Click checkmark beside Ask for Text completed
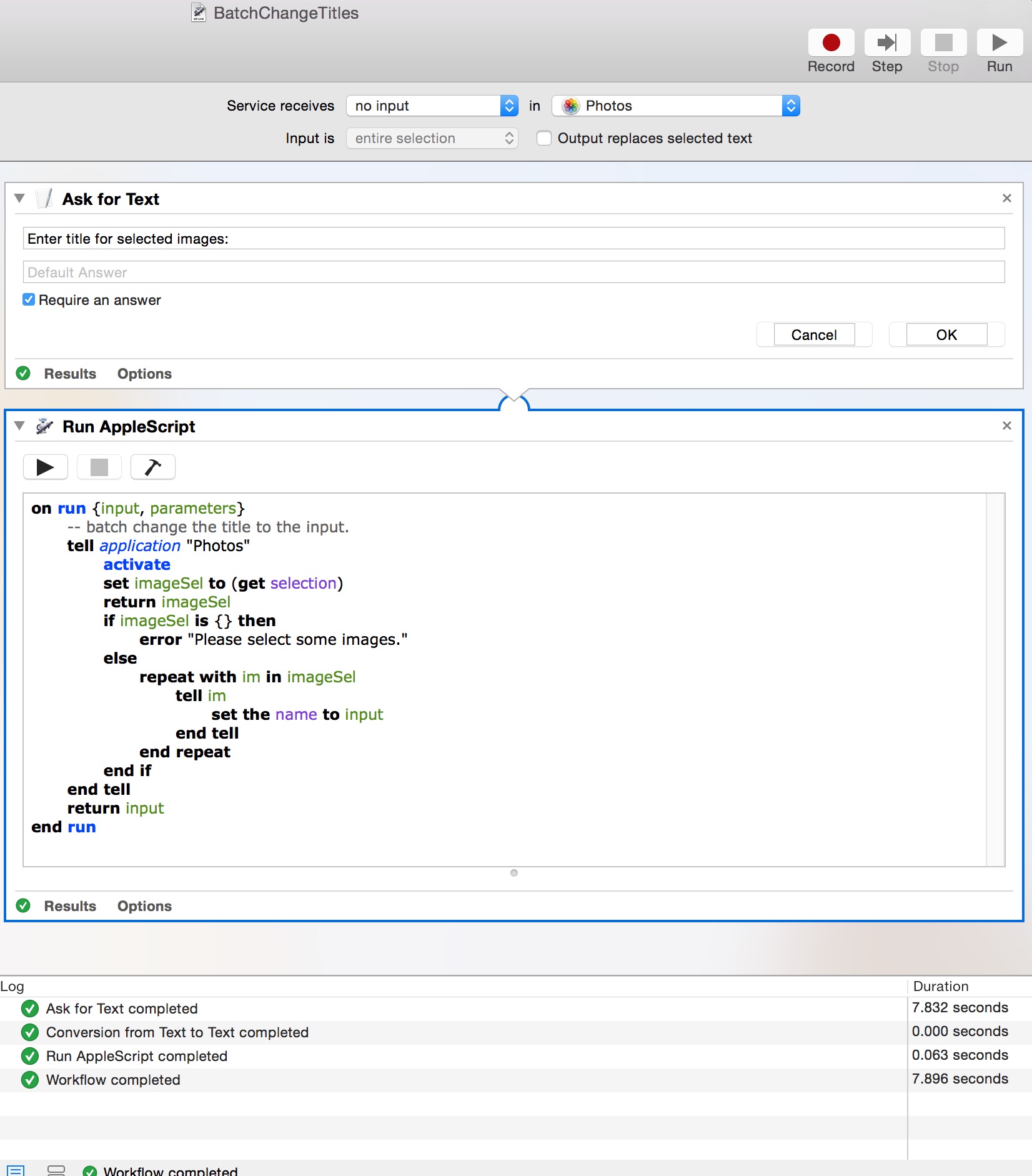Screen dimensions: 1032x1176 (29, 1009)
